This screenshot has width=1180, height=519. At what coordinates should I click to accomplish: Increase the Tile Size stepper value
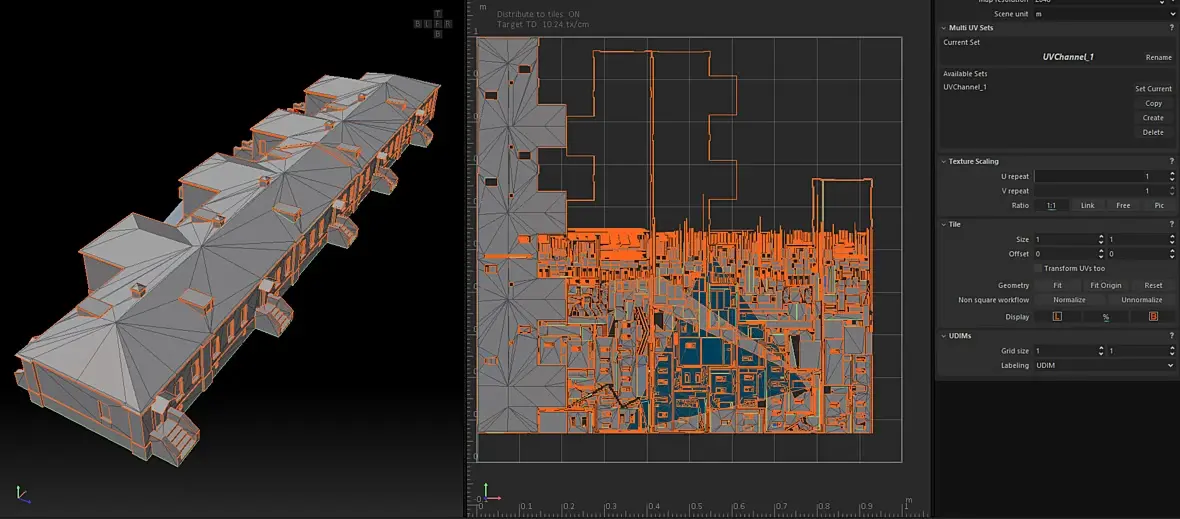(1101, 236)
